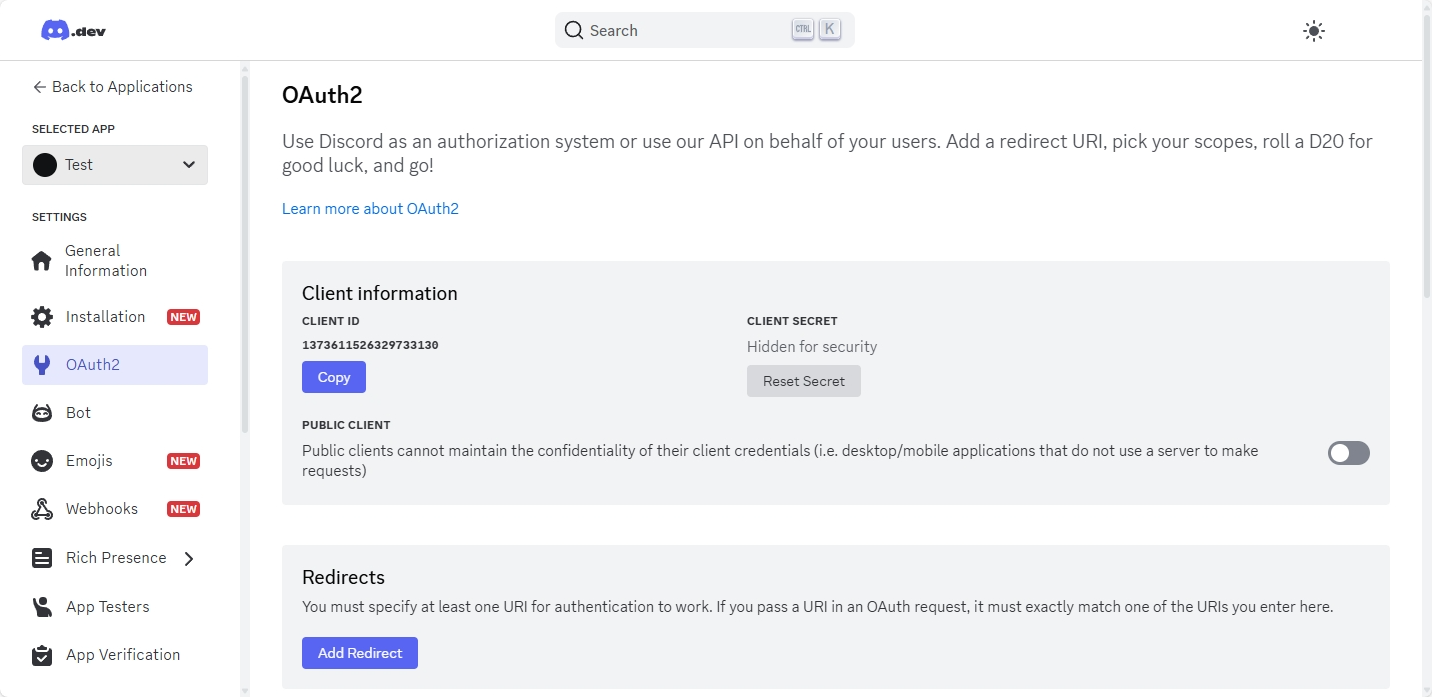Open the Installation settings page
This screenshot has height=697, width=1432.
coord(115,317)
